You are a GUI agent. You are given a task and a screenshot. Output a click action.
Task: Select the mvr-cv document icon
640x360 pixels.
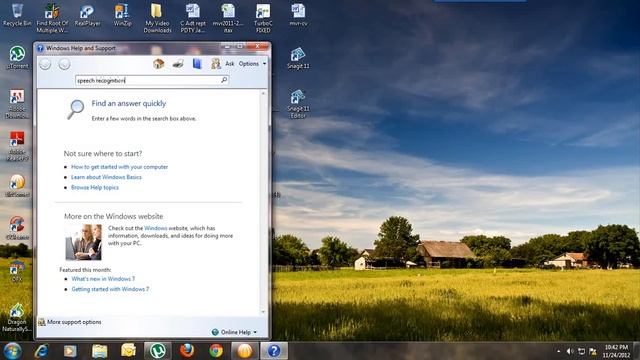pyautogui.click(x=298, y=15)
